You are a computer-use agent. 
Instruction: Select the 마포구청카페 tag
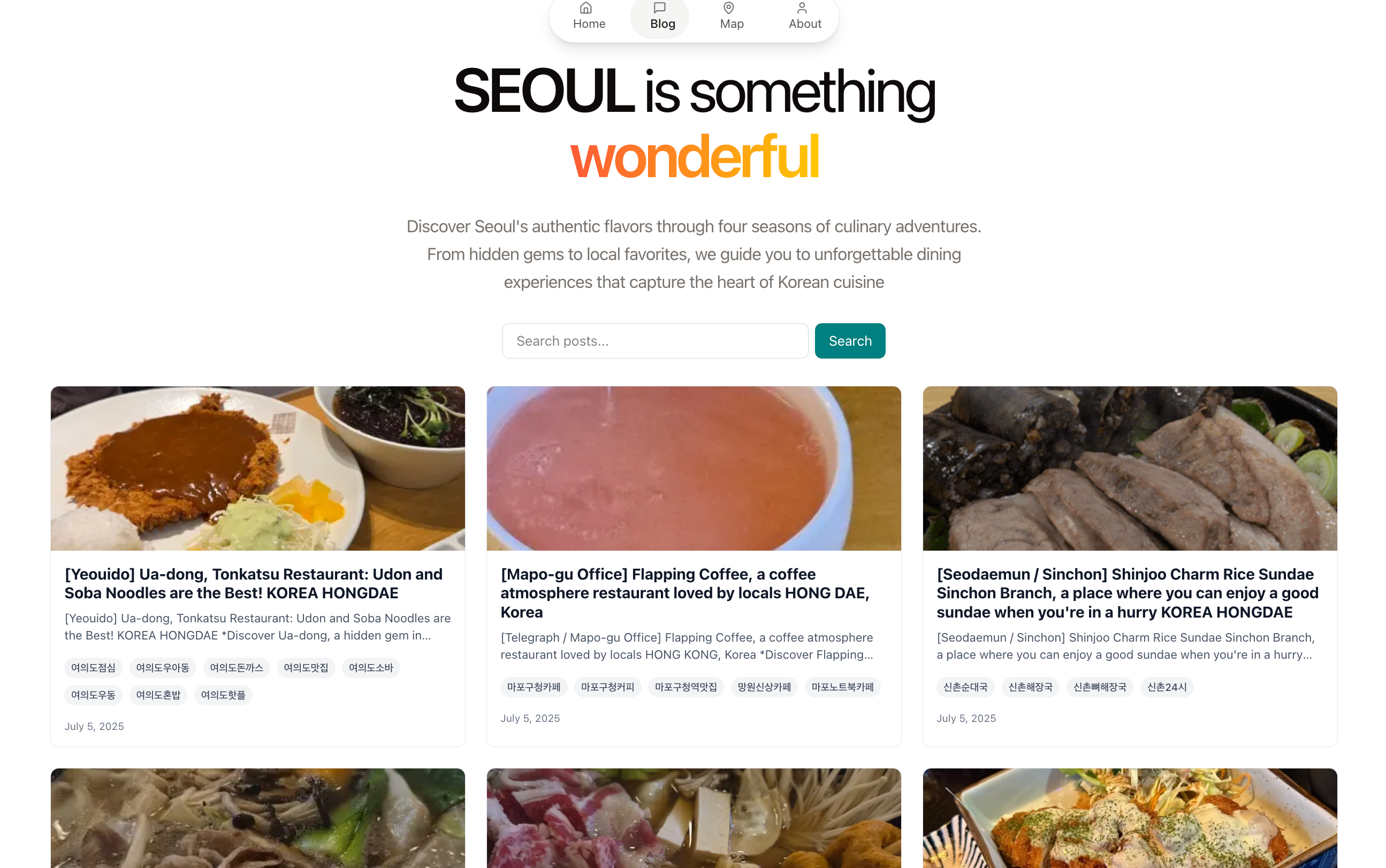pyautogui.click(x=533, y=687)
